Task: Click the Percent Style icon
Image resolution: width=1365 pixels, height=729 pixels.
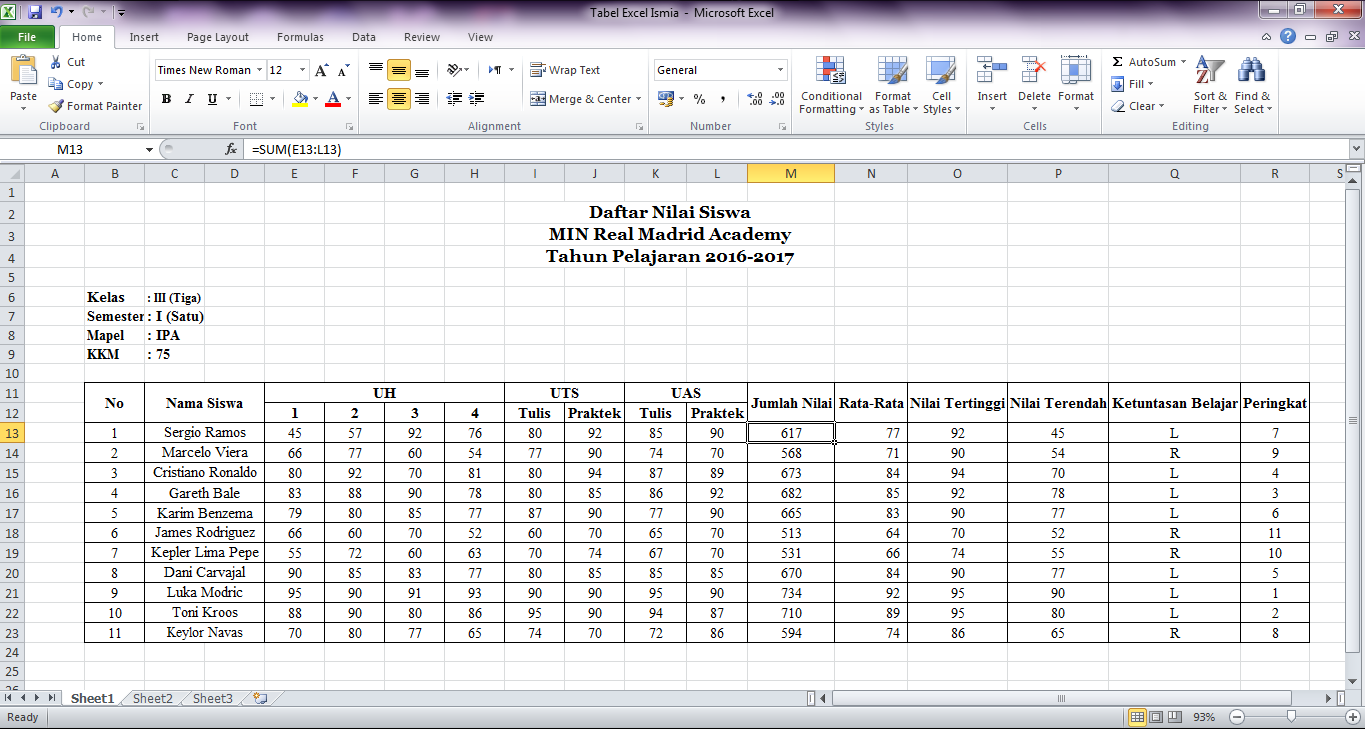Action: (x=698, y=99)
